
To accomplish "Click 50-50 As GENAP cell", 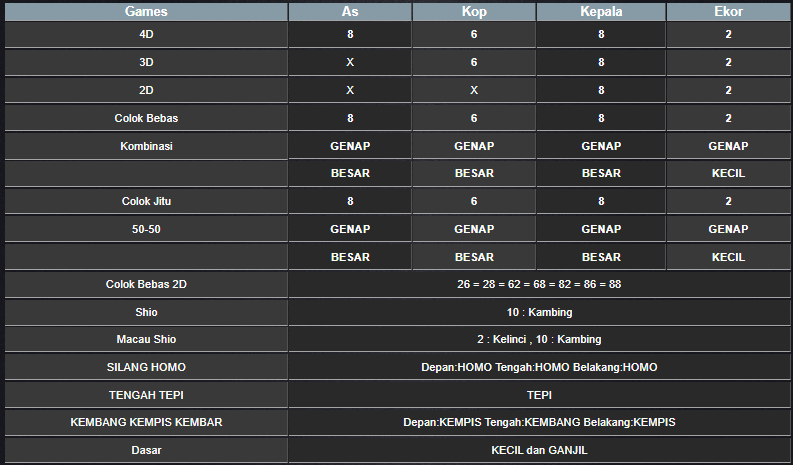I will click(x=350, y=229).
